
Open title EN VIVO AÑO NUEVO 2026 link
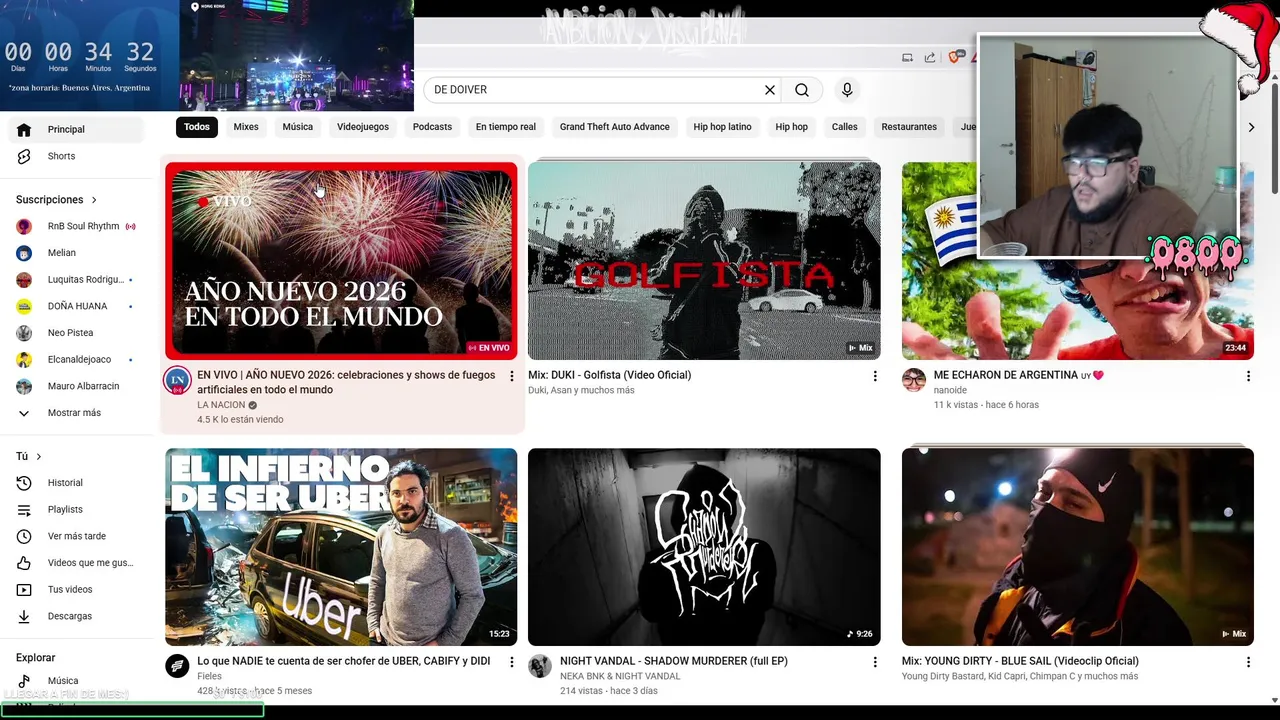[x=346, y=382]
